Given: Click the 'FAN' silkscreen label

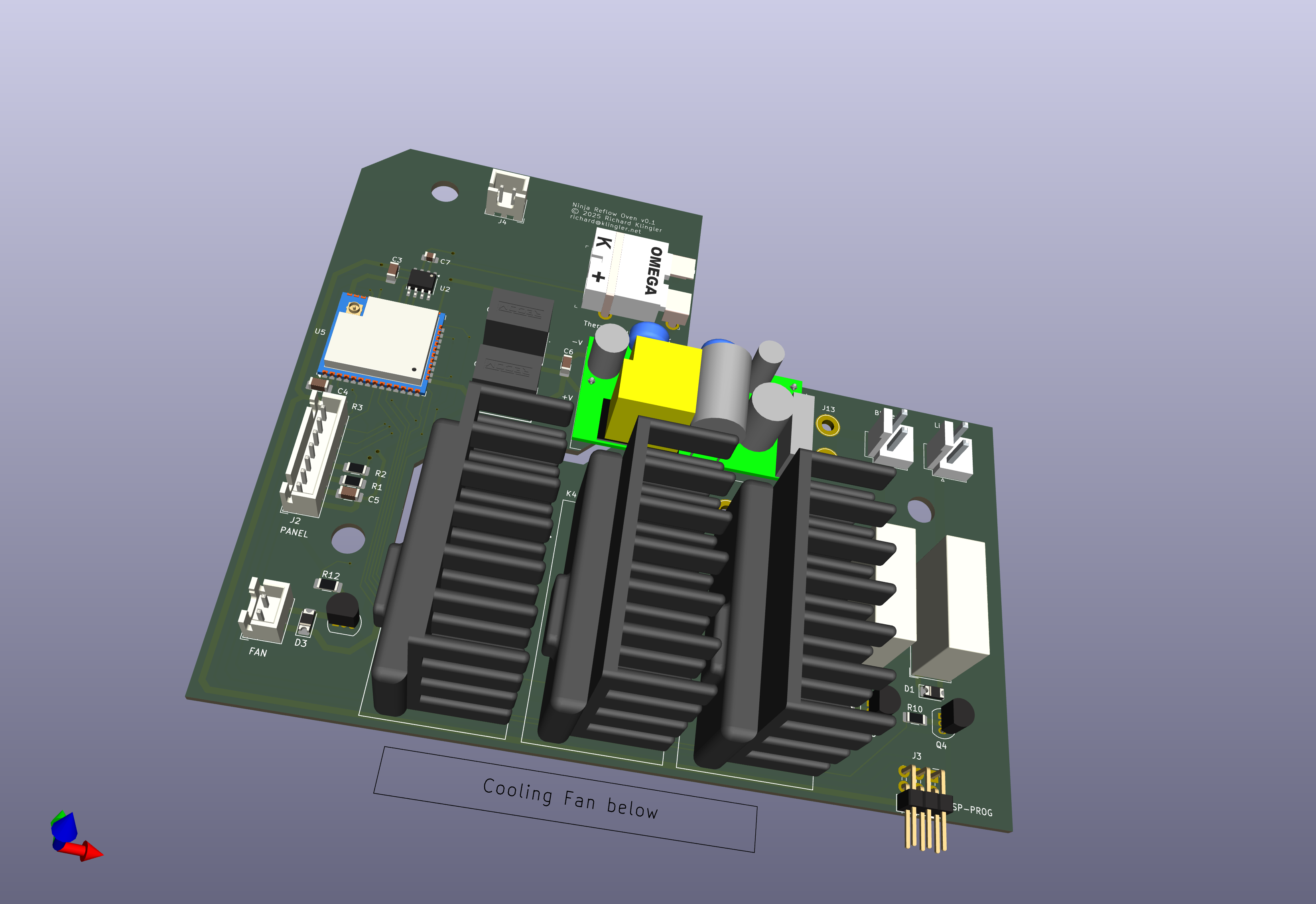Looking at the screenshot, I should (258, 652).
